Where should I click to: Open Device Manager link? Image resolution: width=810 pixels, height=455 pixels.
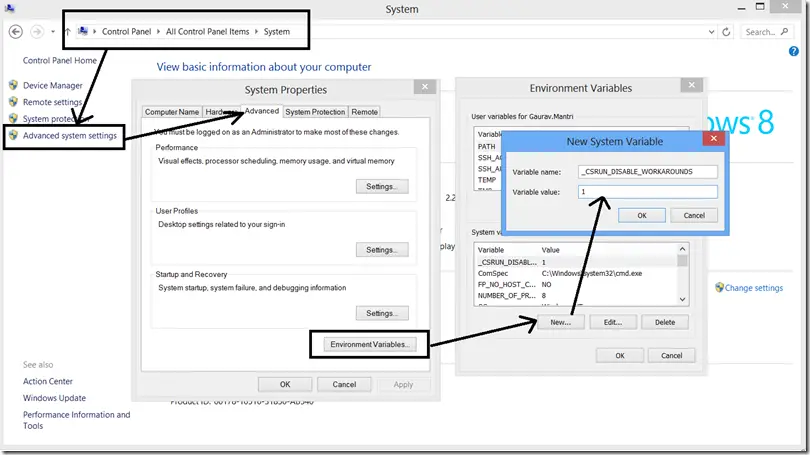coord(53,85)
